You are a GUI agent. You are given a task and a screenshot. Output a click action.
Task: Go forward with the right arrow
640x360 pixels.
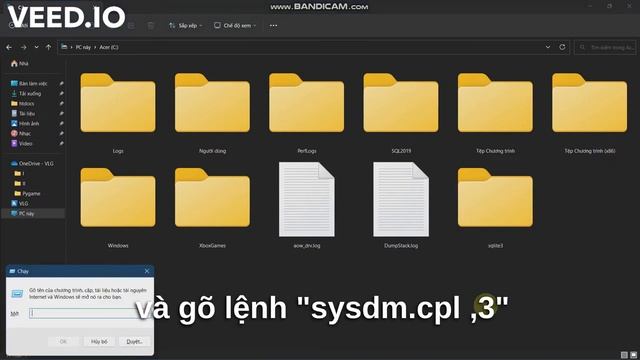(23, 47)
